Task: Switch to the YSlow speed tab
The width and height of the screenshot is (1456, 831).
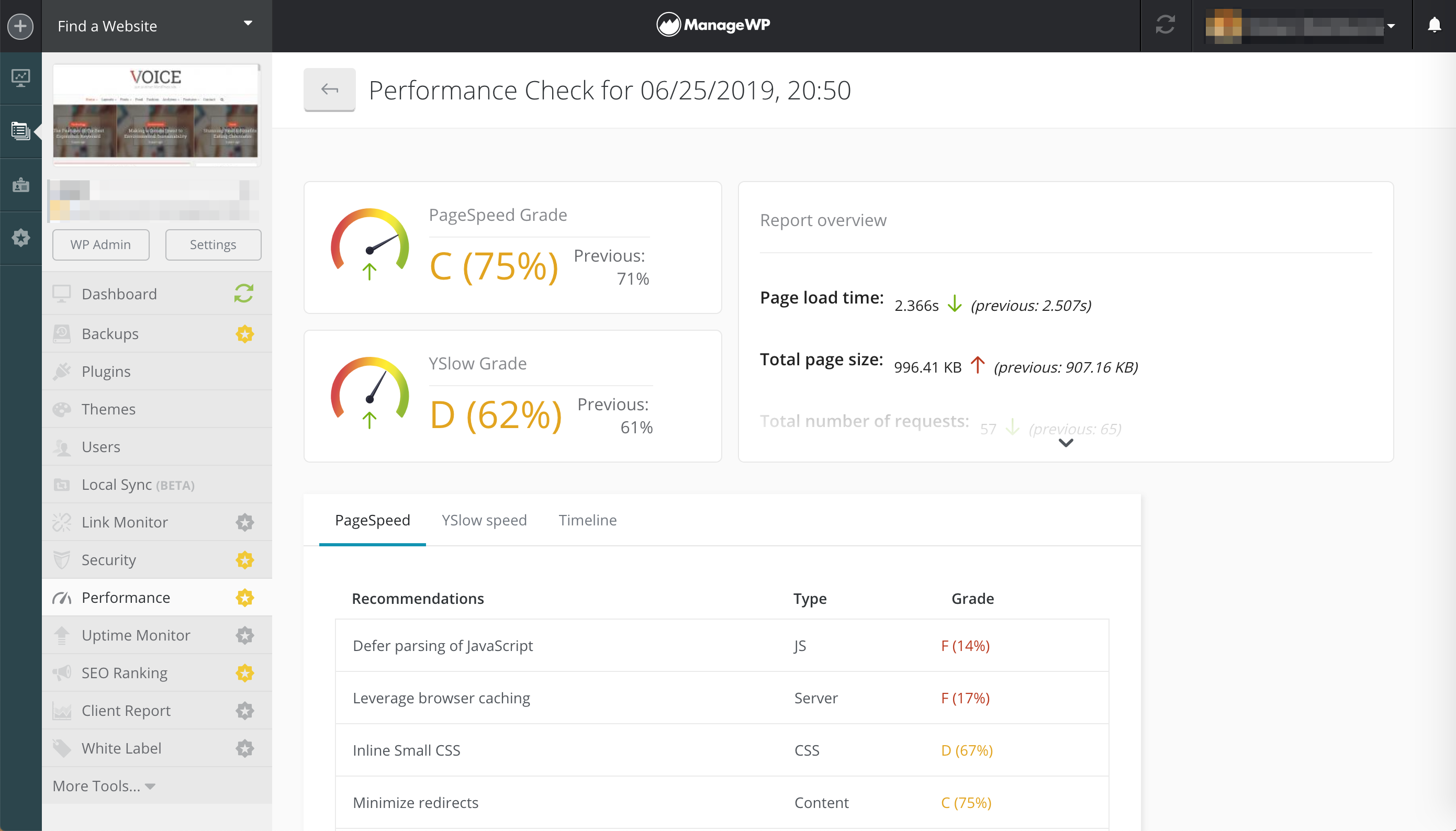Action: click(484, 520)
